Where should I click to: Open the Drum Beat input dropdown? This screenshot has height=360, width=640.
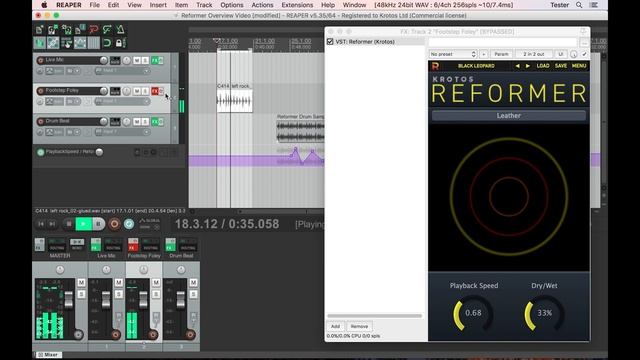[122, 132]
